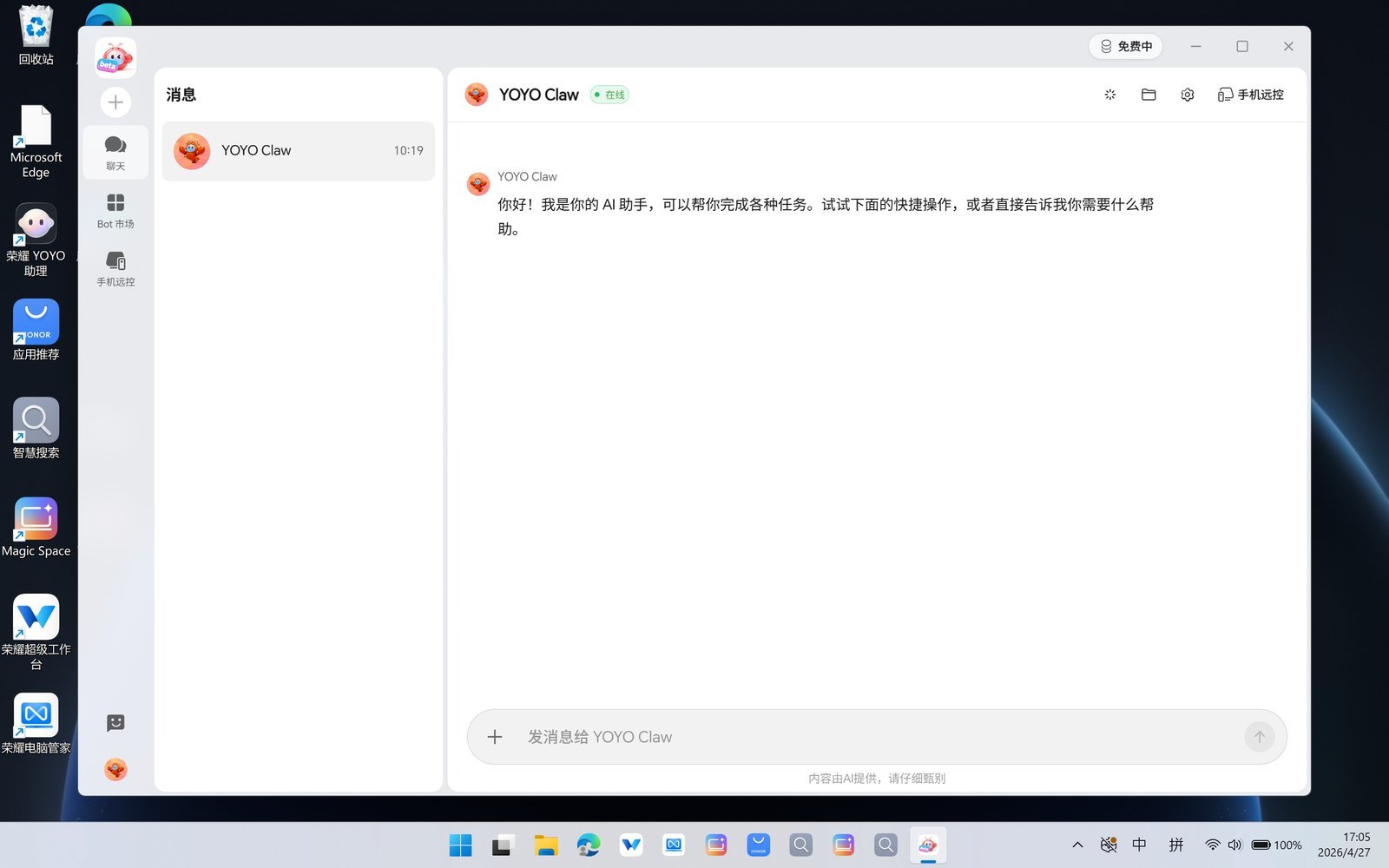Screen dimensions: 1389x868
Task: Click the 免费中 button in title bar
Action: pyautogui.click(x=1126, y=46)
